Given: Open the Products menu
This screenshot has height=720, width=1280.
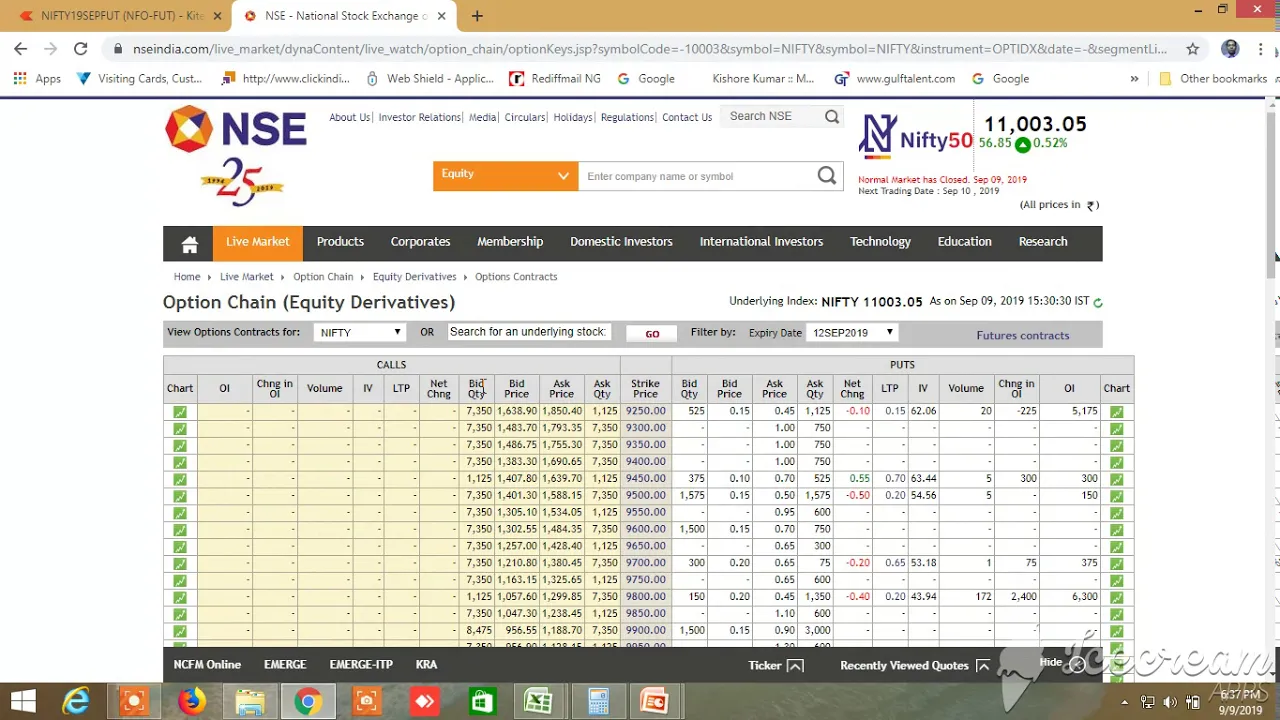Looking at the screenshot, I should pos(340,242).
